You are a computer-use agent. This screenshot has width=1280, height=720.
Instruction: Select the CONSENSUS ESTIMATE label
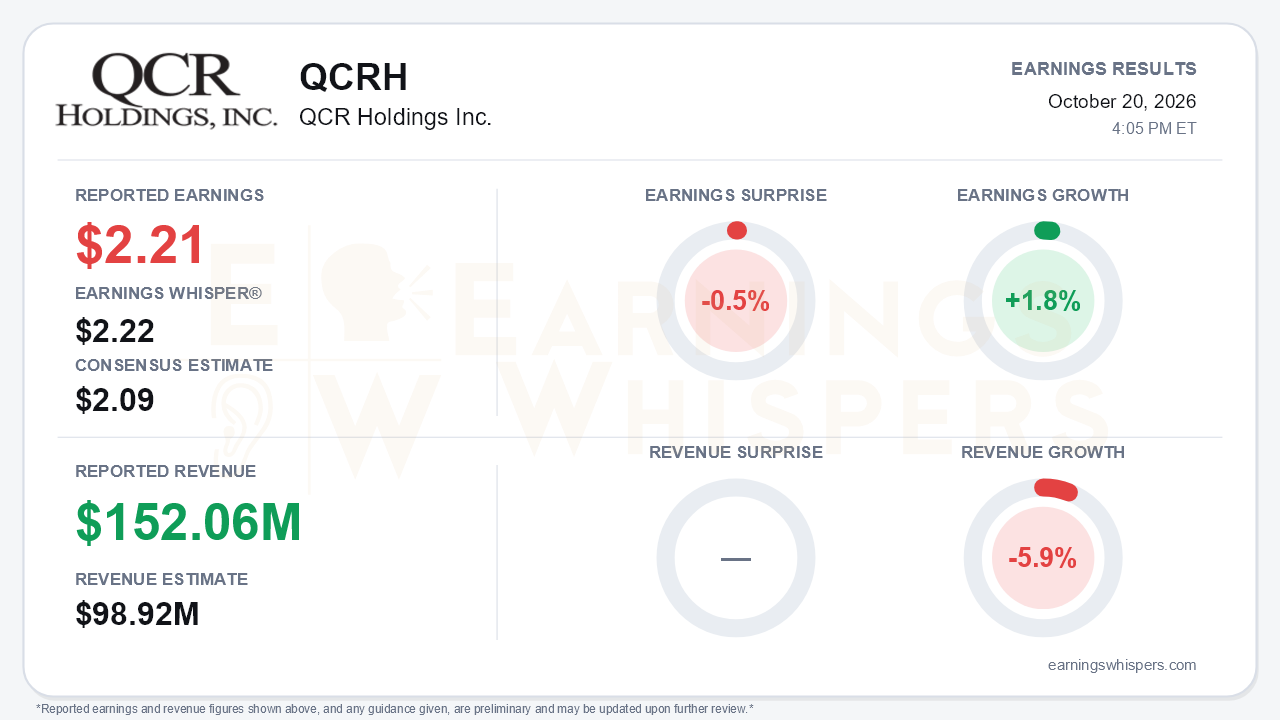pyautogui.click(x=174, y=365)
